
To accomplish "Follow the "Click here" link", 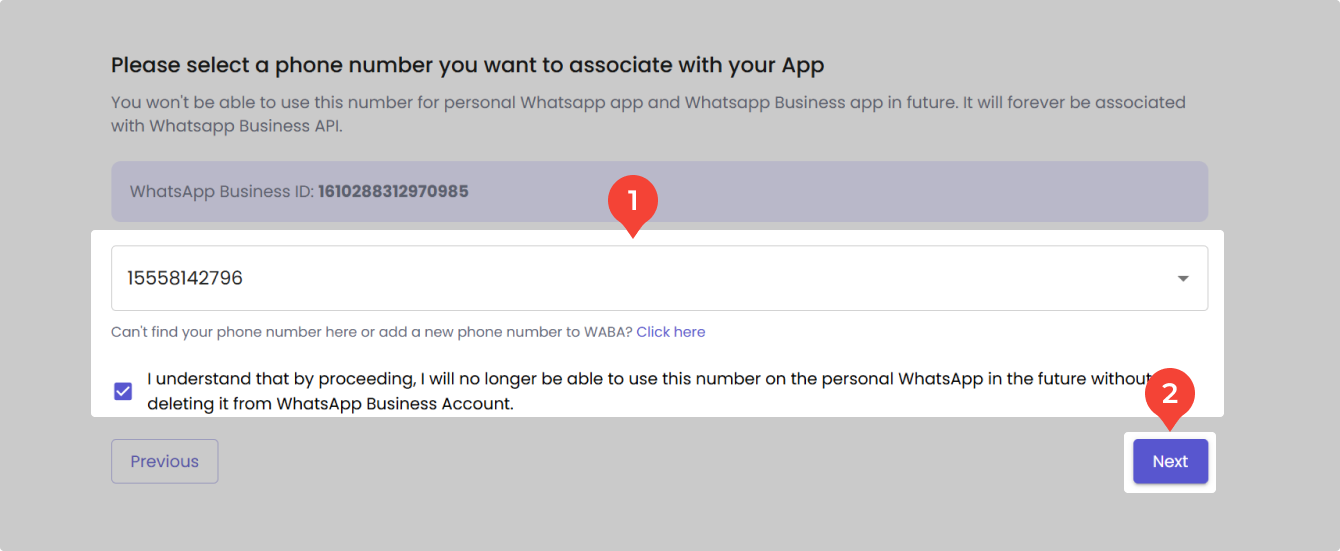I will tap(670, 332).
